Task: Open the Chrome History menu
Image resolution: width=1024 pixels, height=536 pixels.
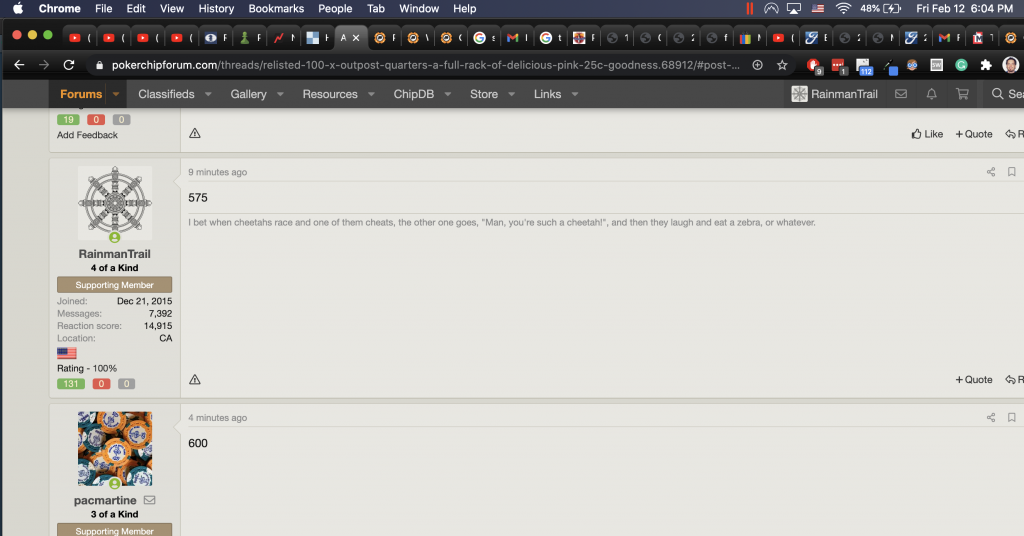Action: tap(216, 8)
